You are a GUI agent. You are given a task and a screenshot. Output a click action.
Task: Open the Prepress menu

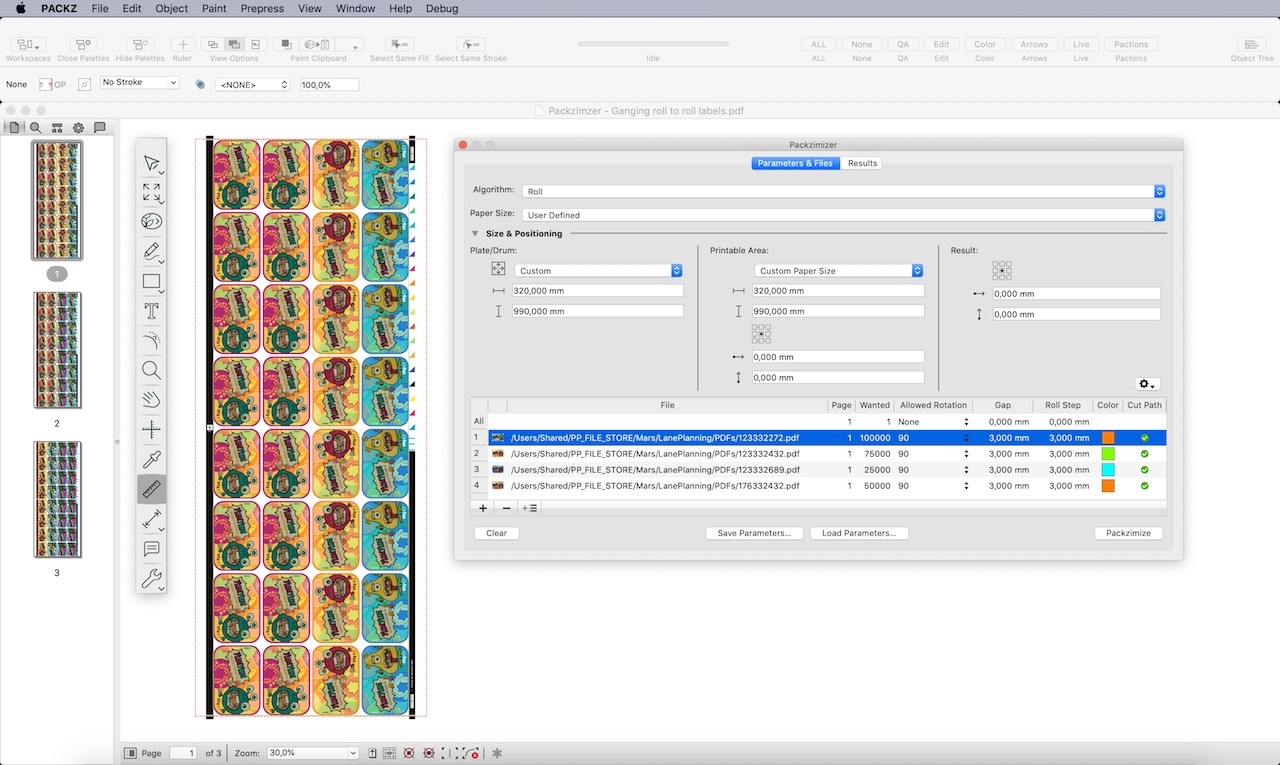tap(261, 8)
